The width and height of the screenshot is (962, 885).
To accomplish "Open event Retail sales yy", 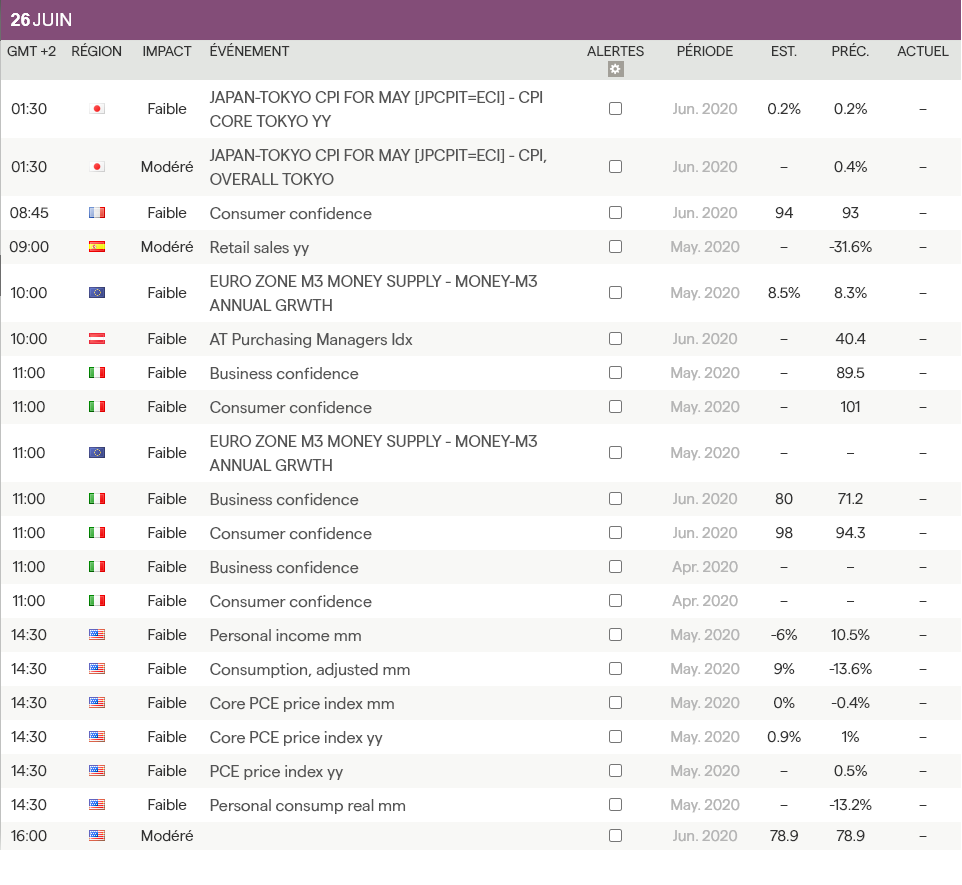I will pos(259,247).
